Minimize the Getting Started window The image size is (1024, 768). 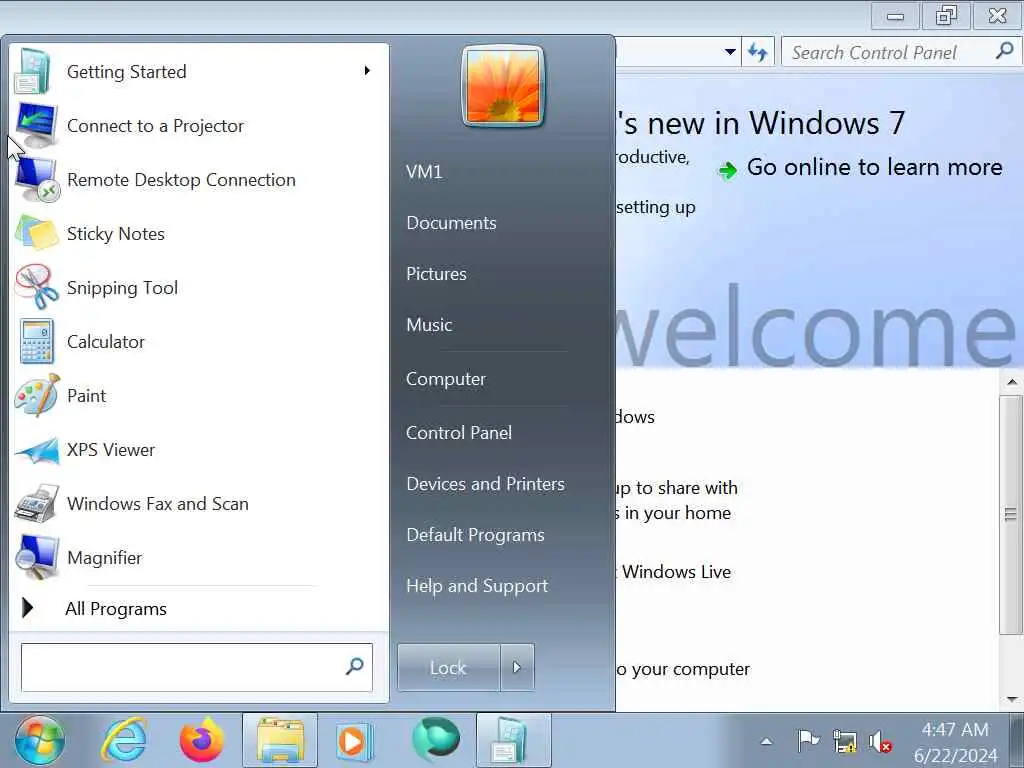tap(895, 16)
